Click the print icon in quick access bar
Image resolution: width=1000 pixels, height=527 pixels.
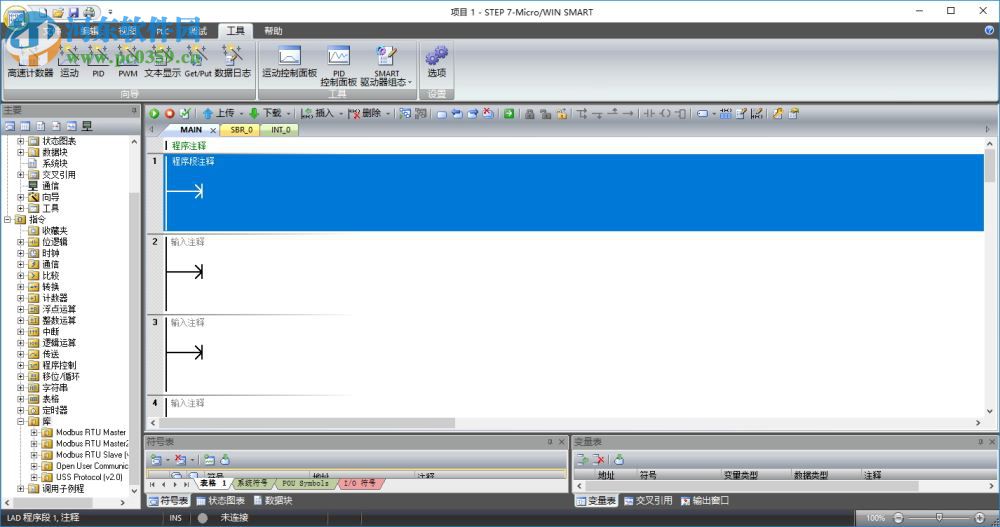pyautogui.click(x=89, y=12)
